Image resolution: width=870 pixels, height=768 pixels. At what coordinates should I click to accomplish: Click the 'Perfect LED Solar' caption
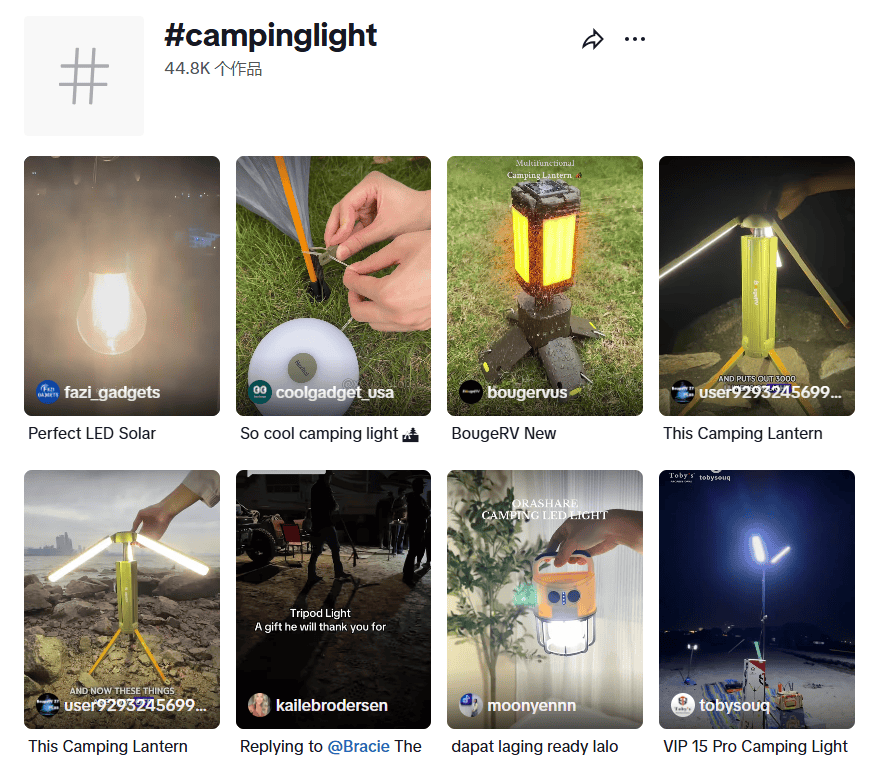pyautogui.click(x=92, y=434)
